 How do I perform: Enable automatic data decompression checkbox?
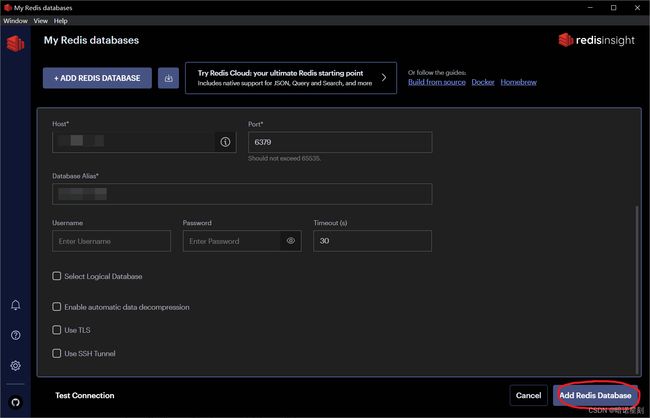[x=57, y=307]
